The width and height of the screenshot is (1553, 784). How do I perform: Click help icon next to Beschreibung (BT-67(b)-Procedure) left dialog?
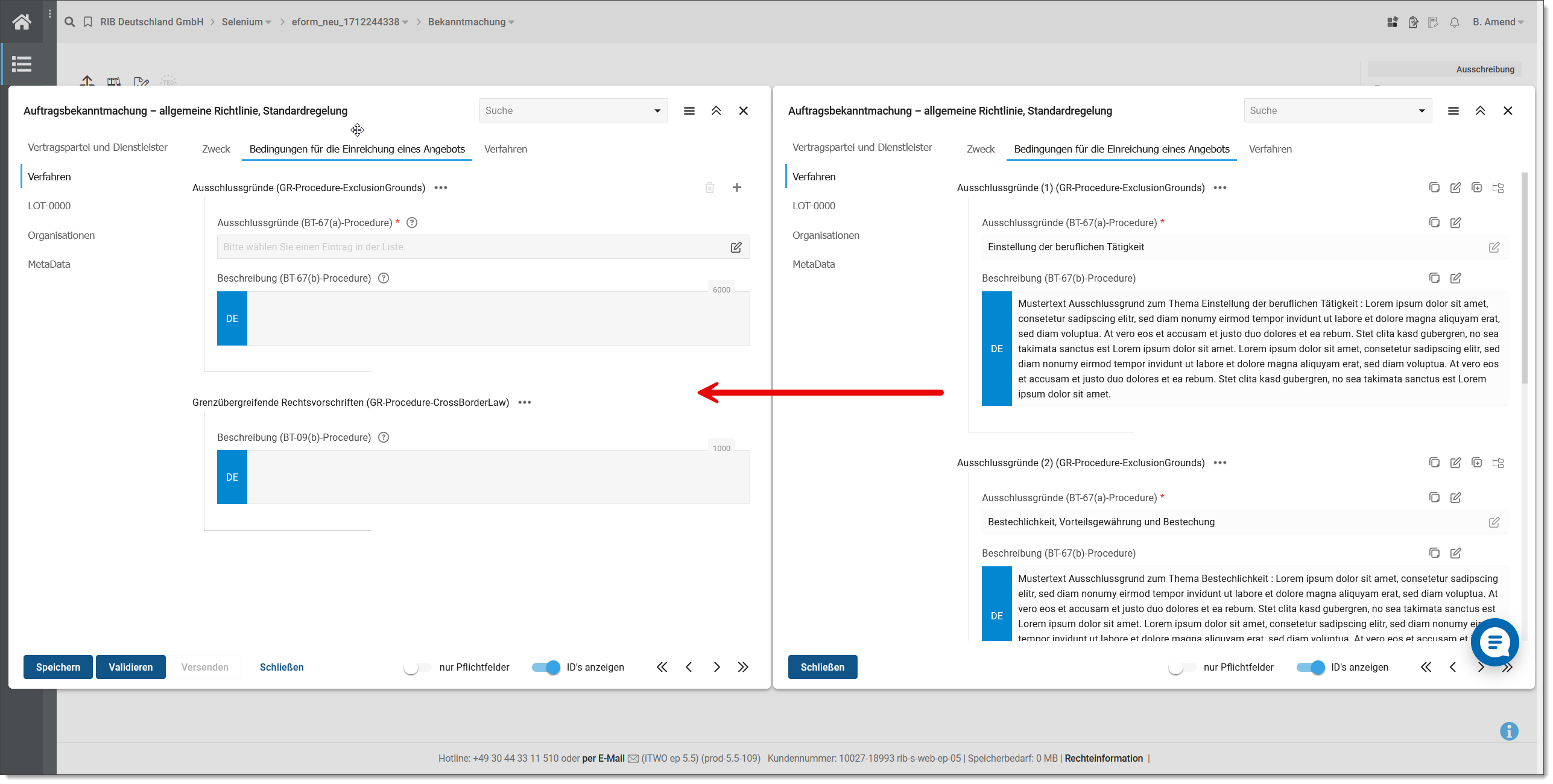[384, 278]
